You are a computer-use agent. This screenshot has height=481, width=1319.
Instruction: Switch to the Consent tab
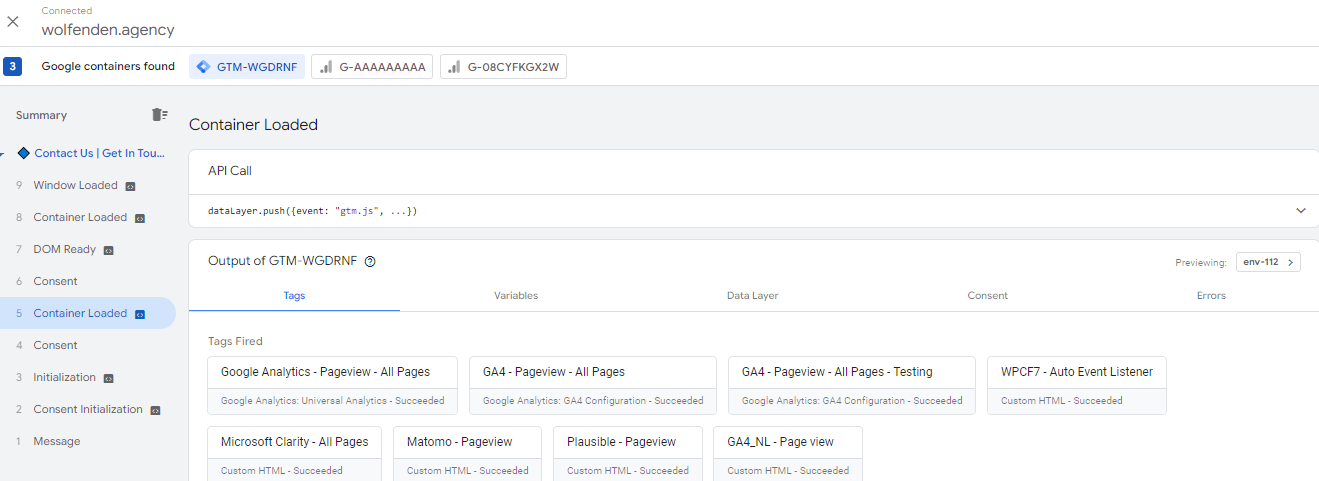987,295
